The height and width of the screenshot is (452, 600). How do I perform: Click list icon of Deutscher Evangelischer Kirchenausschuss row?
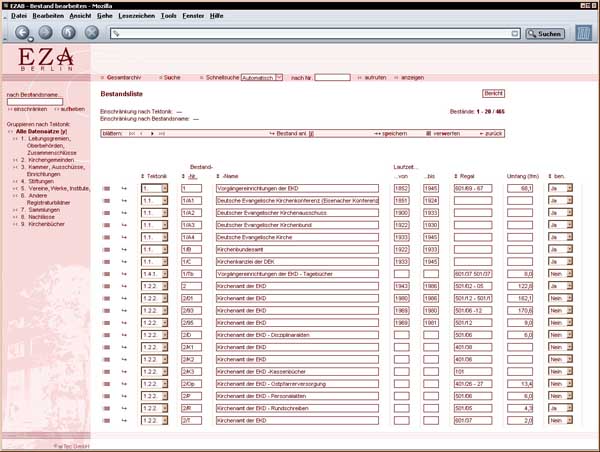click(107, 213)
